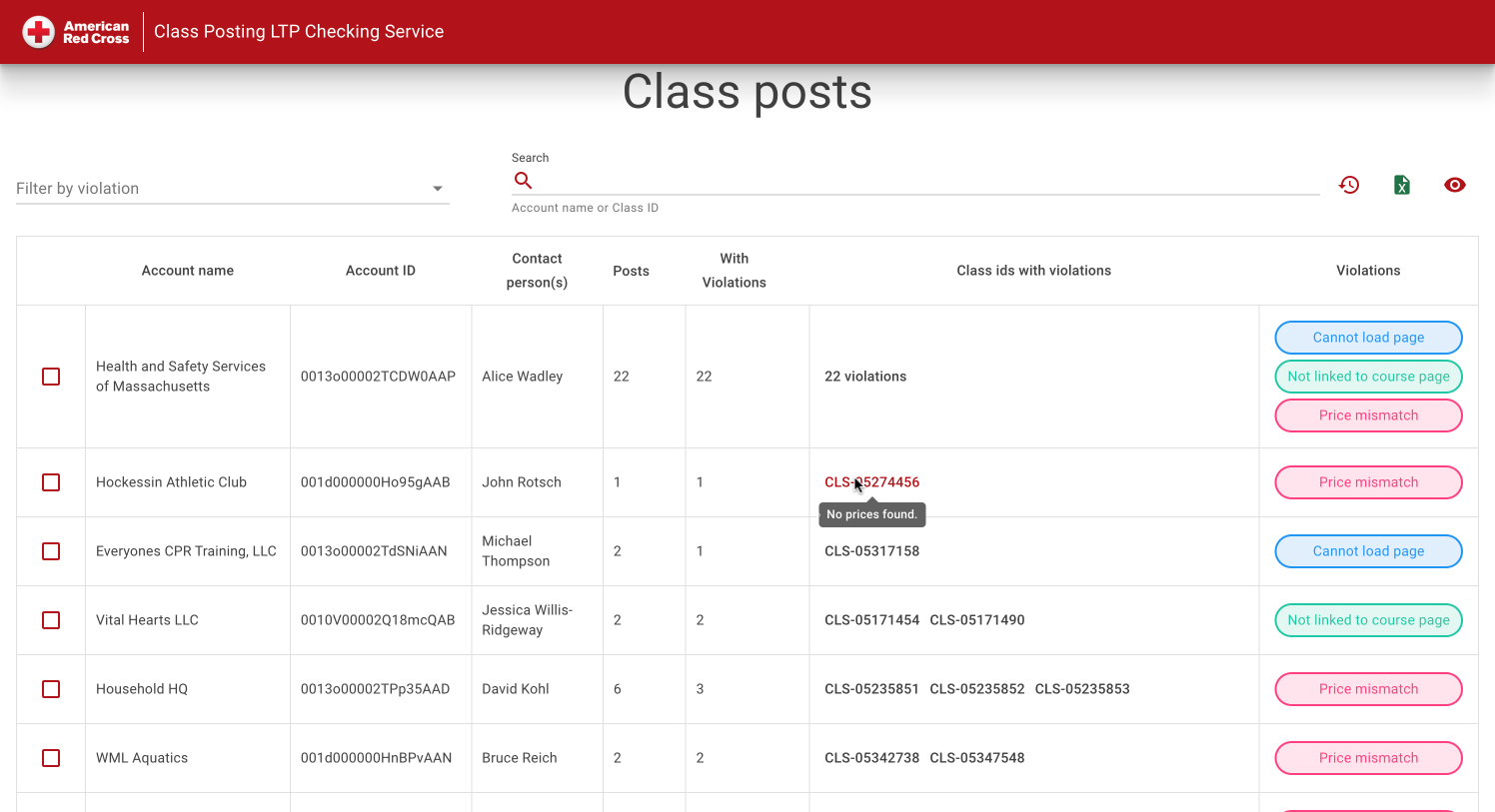Click account name Everyones CPR Training, LLC
The image size is (1495, 812).
tap(186, 551)
